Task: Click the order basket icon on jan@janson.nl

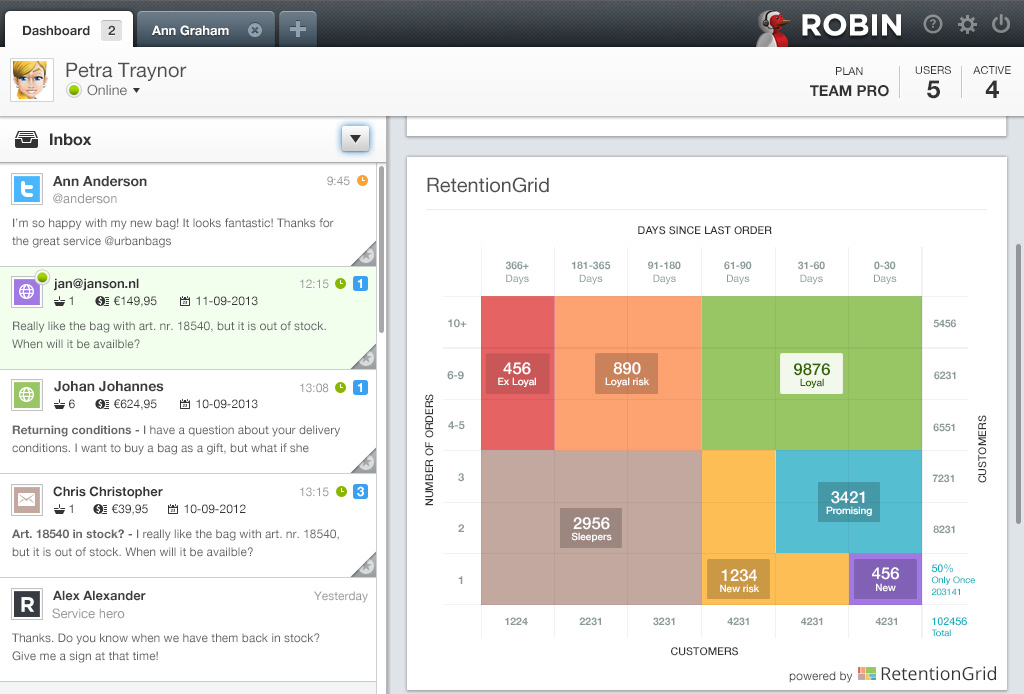Action: (59, 301)
